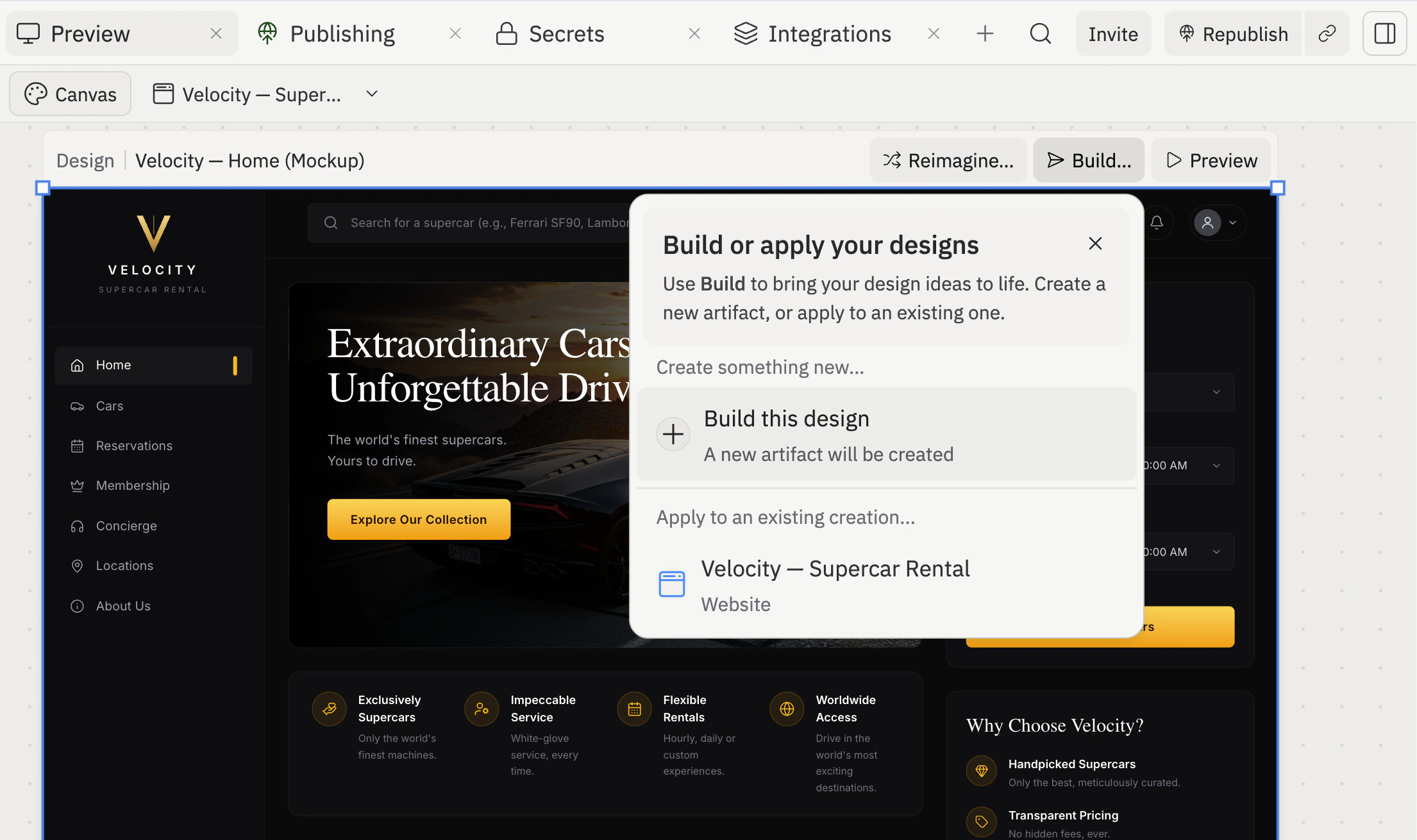Copy link via chain icon

pos(1327,33)
